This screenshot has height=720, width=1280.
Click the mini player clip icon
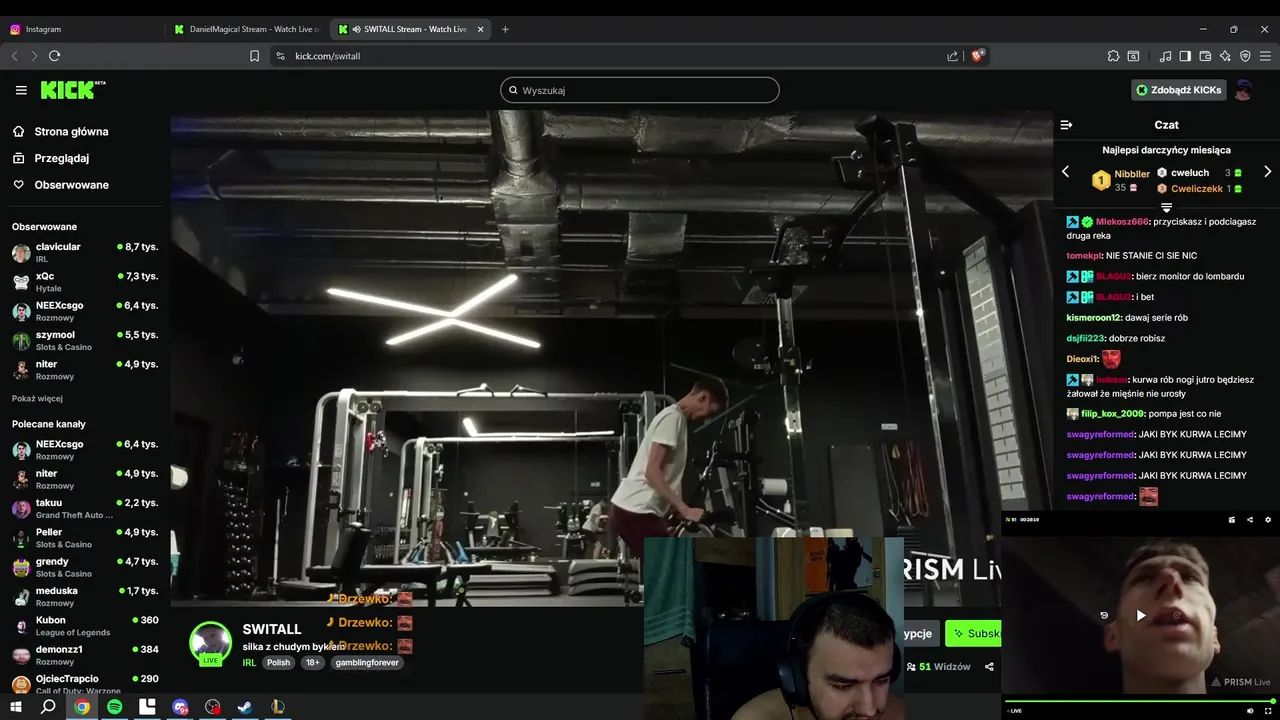(1232, 520)
